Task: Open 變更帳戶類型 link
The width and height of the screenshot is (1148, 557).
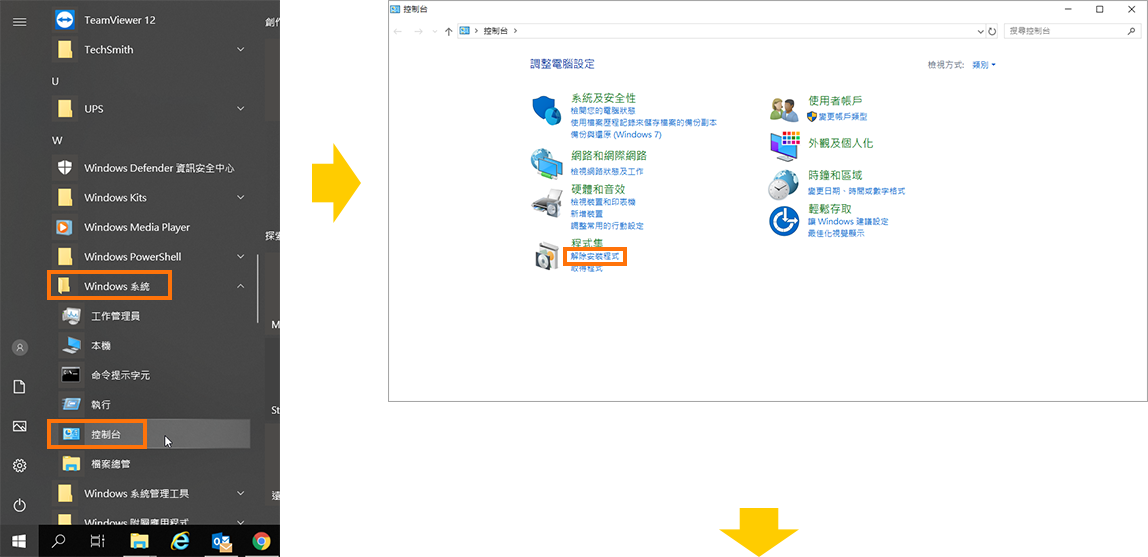Action: [x=843, y=116]
